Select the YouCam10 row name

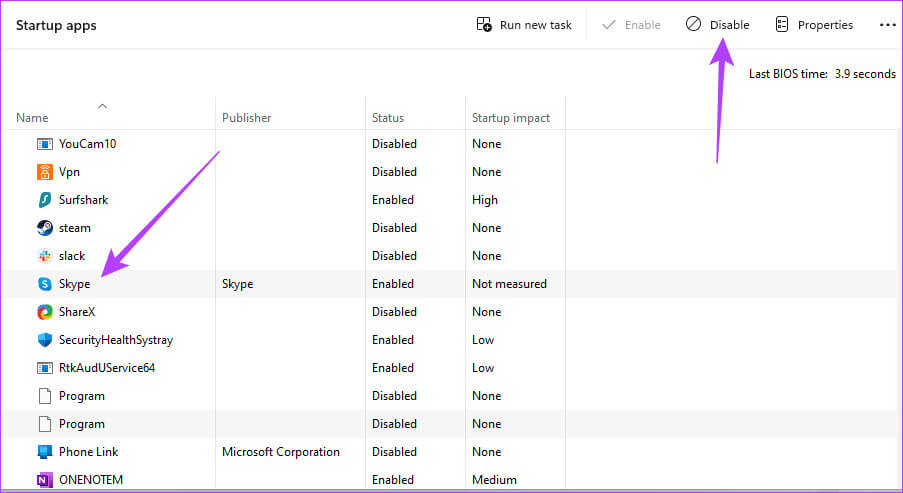point(88,144)
